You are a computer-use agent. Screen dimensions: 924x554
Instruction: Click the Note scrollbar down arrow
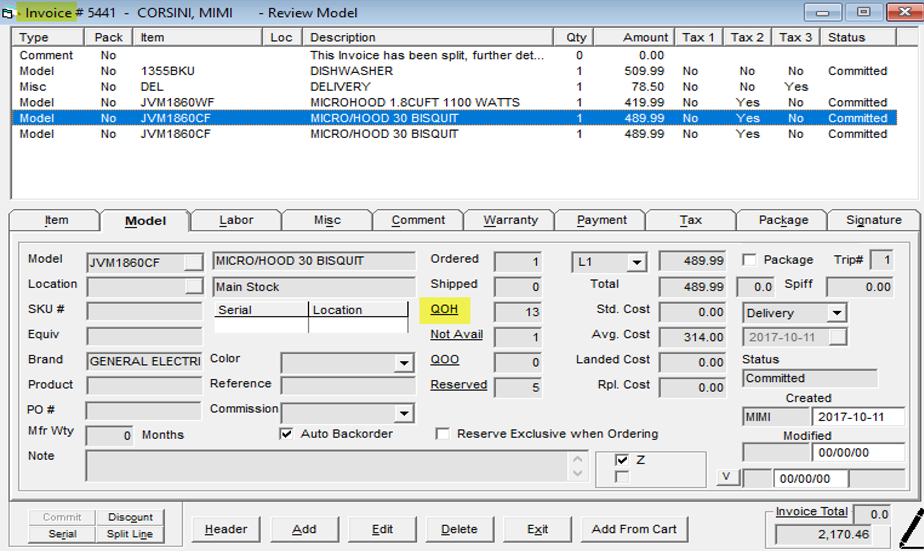[x=578, y=474]
